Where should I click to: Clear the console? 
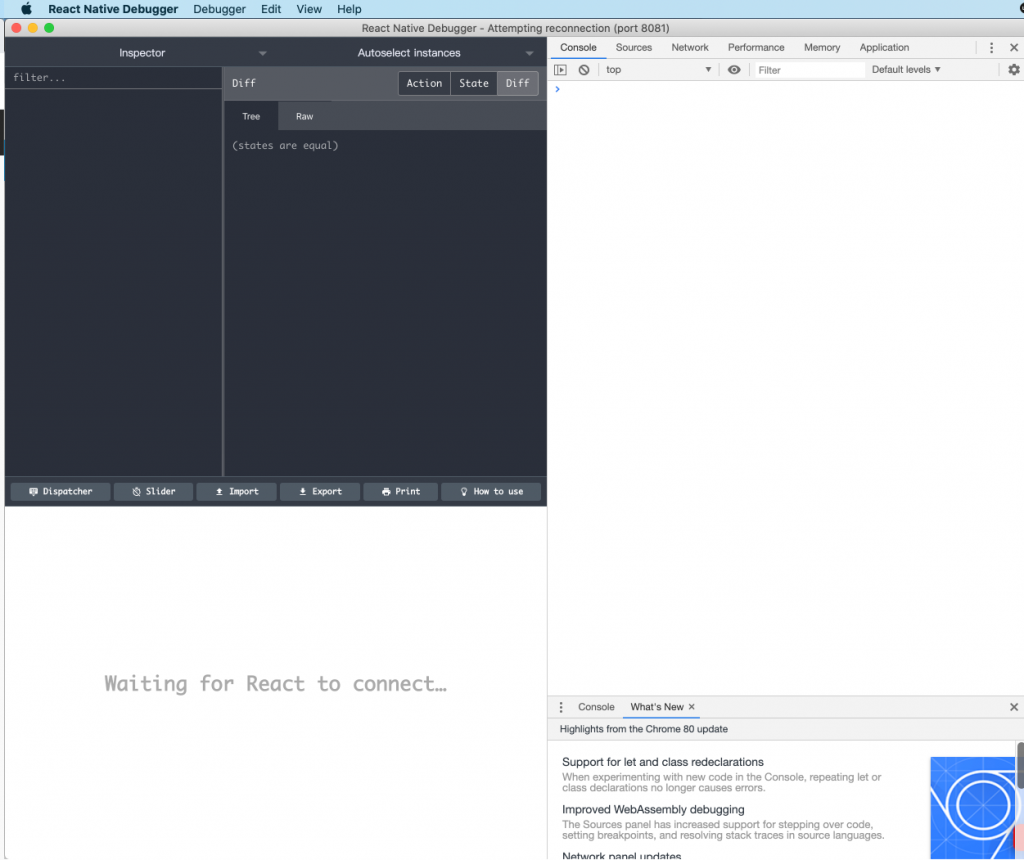point(584,70)
